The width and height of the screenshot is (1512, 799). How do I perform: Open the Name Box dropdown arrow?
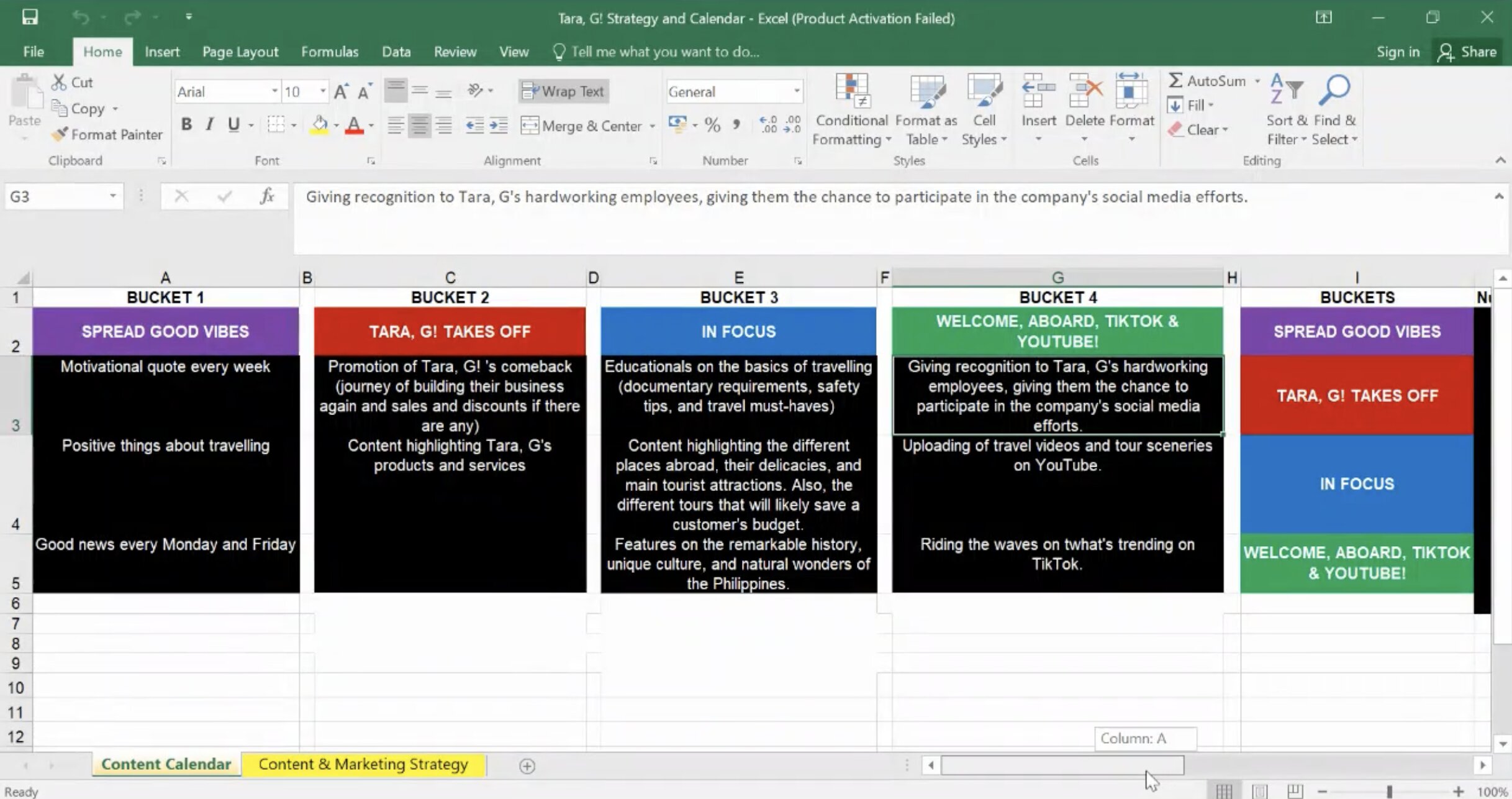[x=112, y=196]
